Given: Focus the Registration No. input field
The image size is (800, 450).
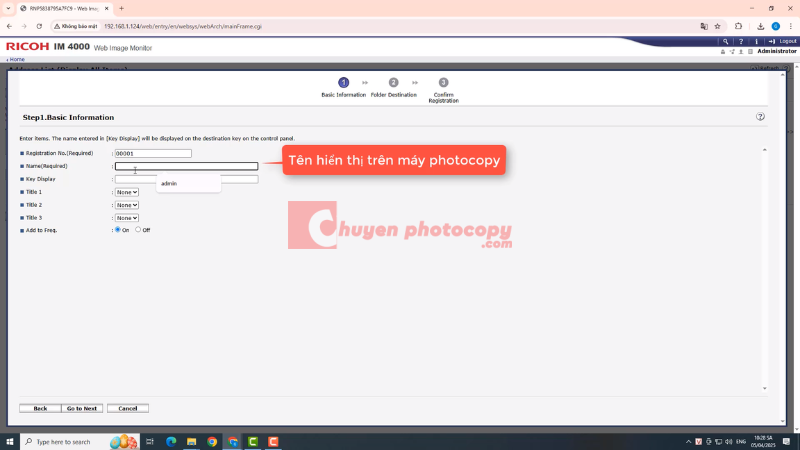Looking at the screenshot, I should (153, 153).
